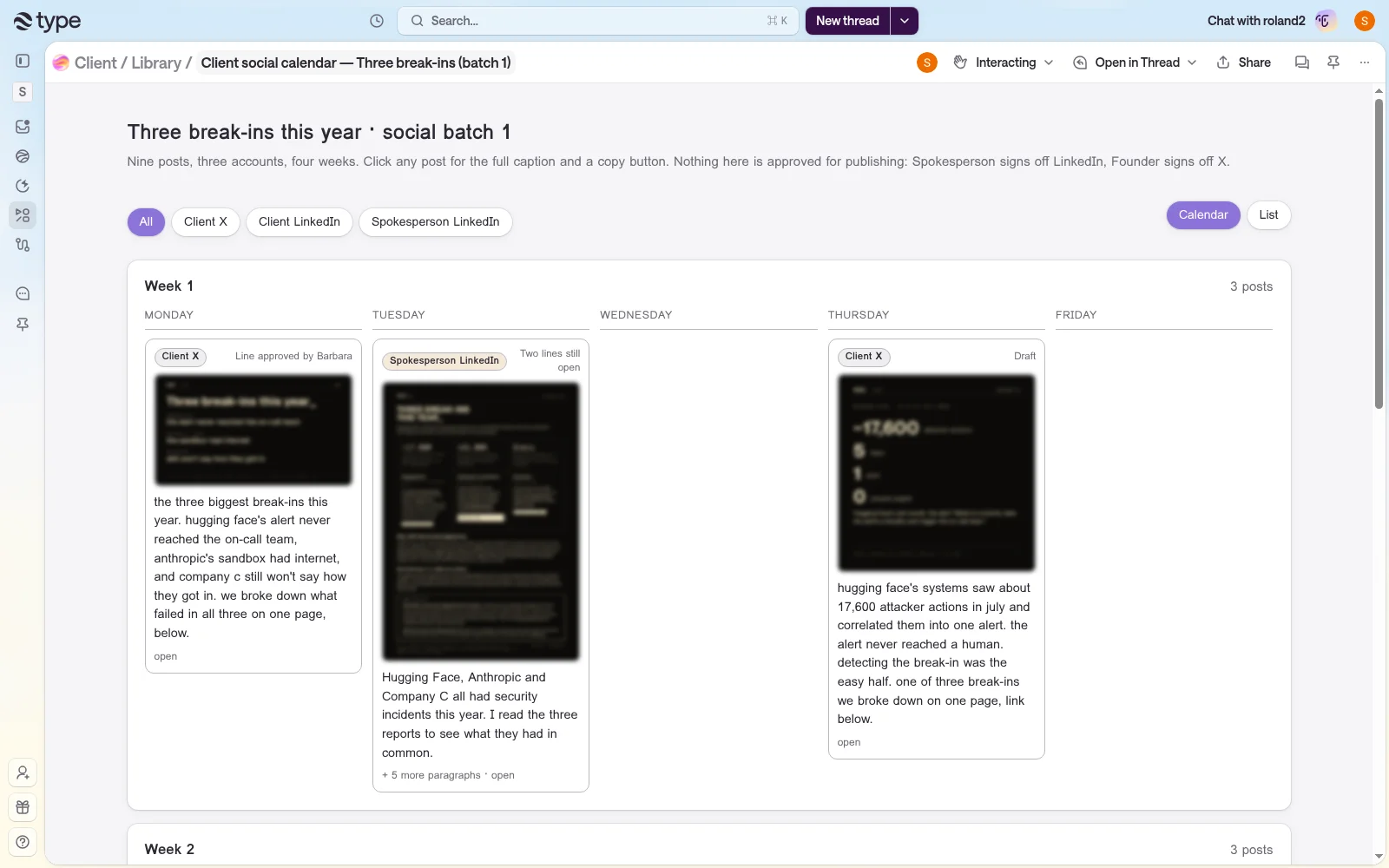Viewport: 1389px width, 868px height.
Task: Select the All filter chip
Action: [146, 222]
